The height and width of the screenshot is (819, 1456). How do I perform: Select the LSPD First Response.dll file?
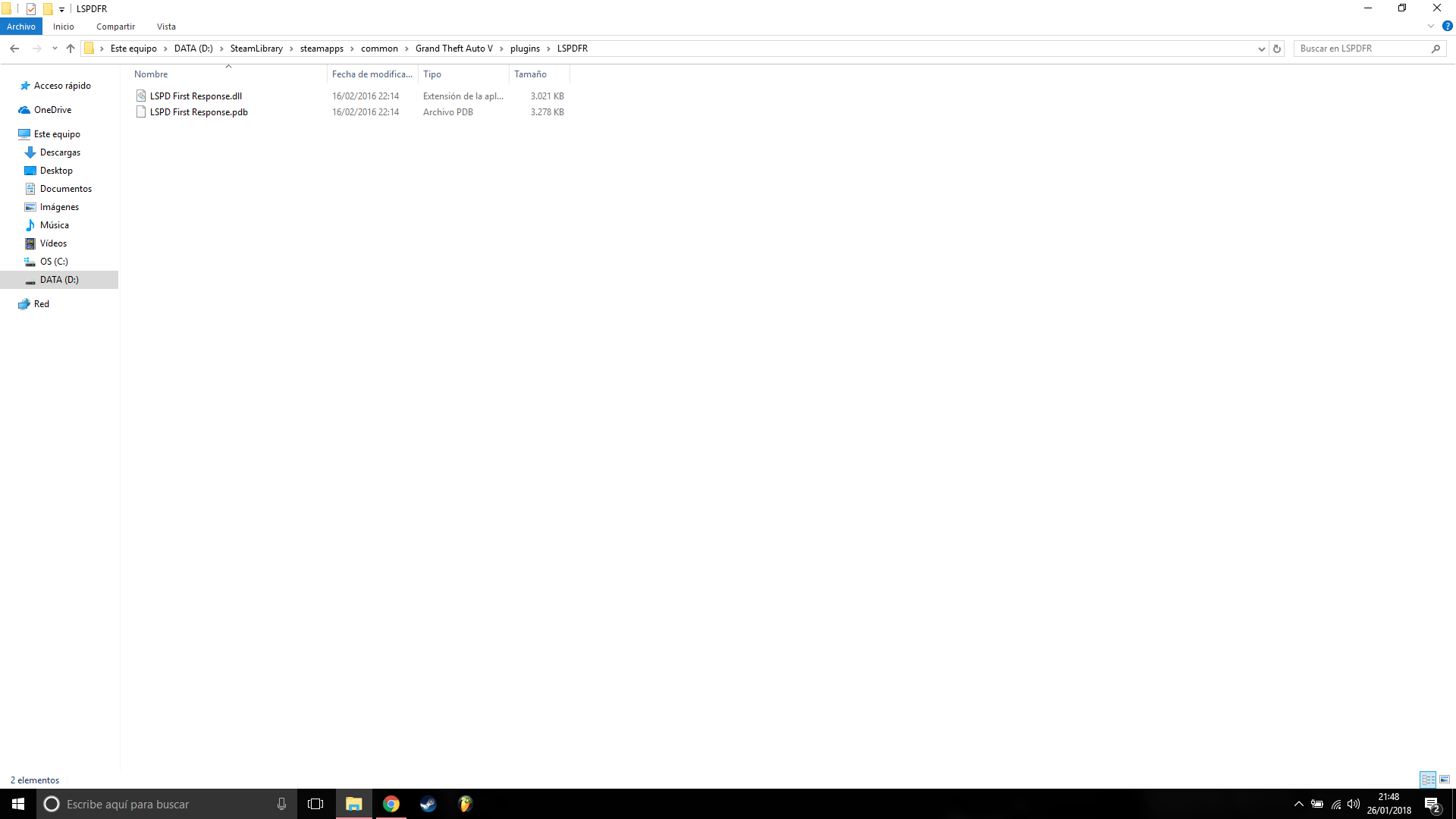pos(196,96)
